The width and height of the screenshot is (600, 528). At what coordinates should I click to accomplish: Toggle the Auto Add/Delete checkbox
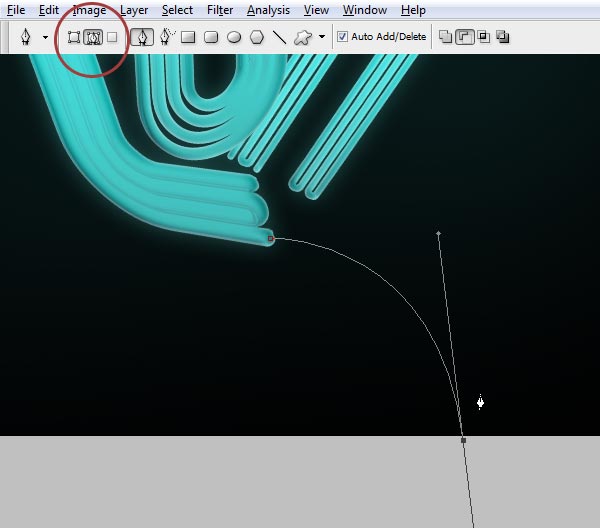click(342, 37)
